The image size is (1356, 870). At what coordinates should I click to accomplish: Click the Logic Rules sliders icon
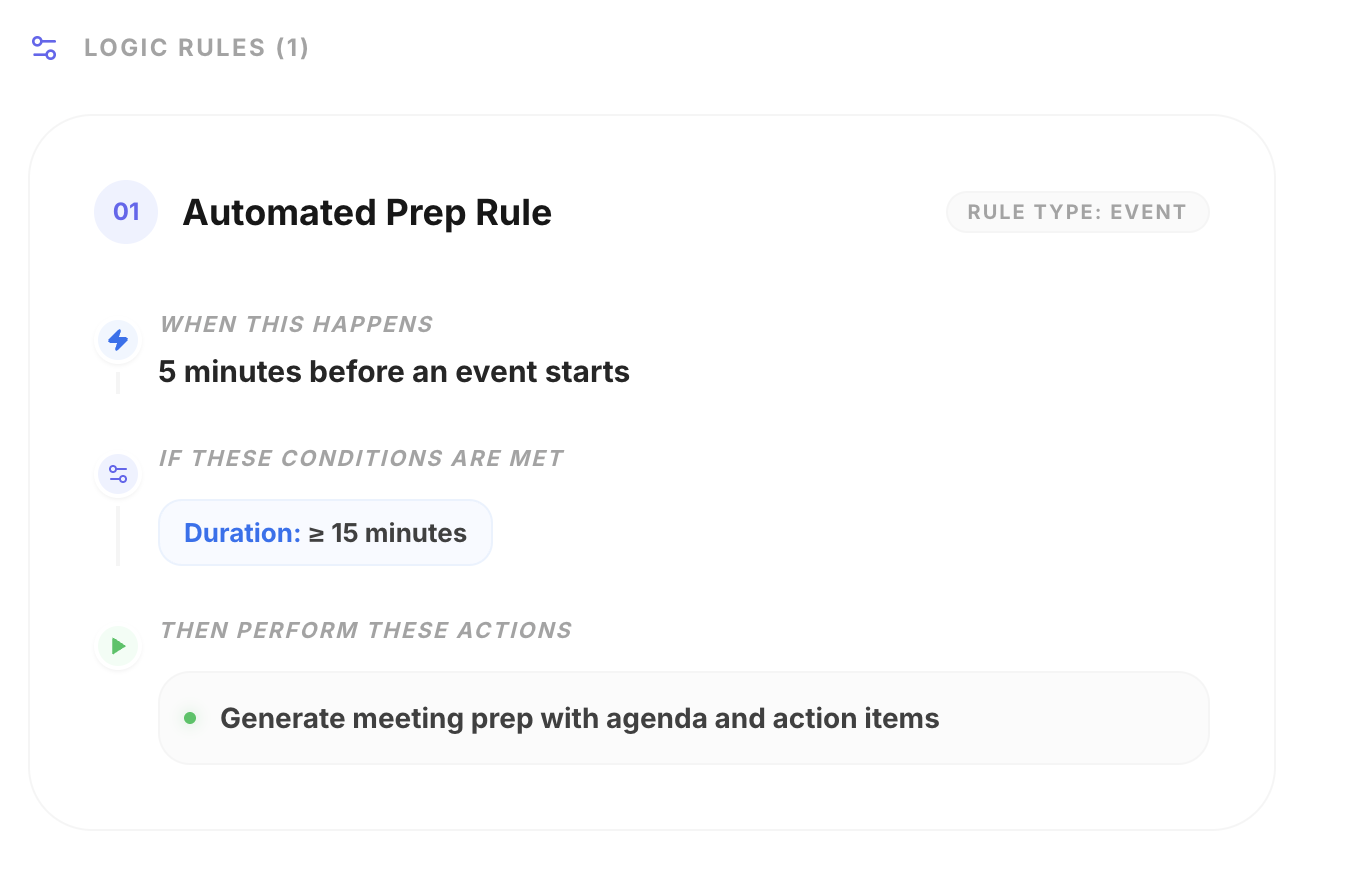click(44, 48)
